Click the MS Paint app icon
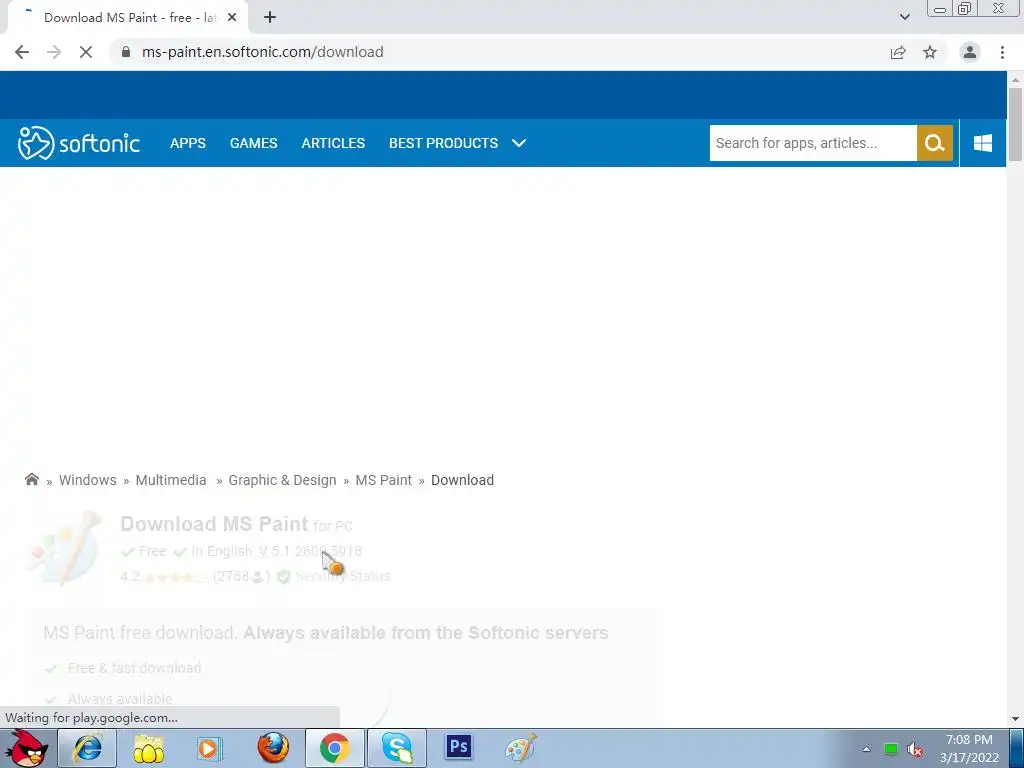Viewport: 1024px width, 768px height. (x=65, y=547)
